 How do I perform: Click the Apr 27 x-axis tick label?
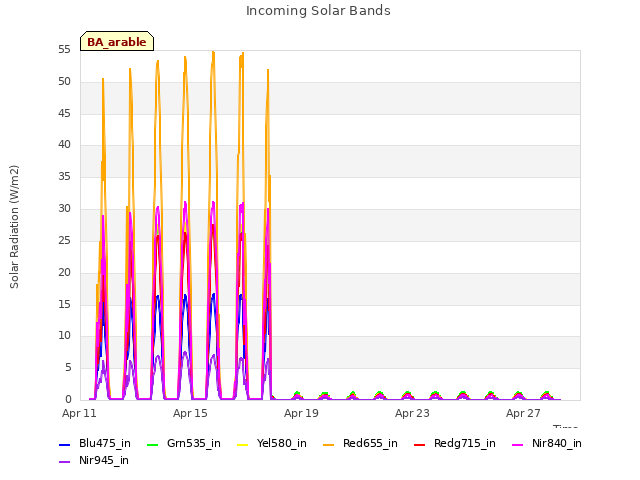point(523,413)
